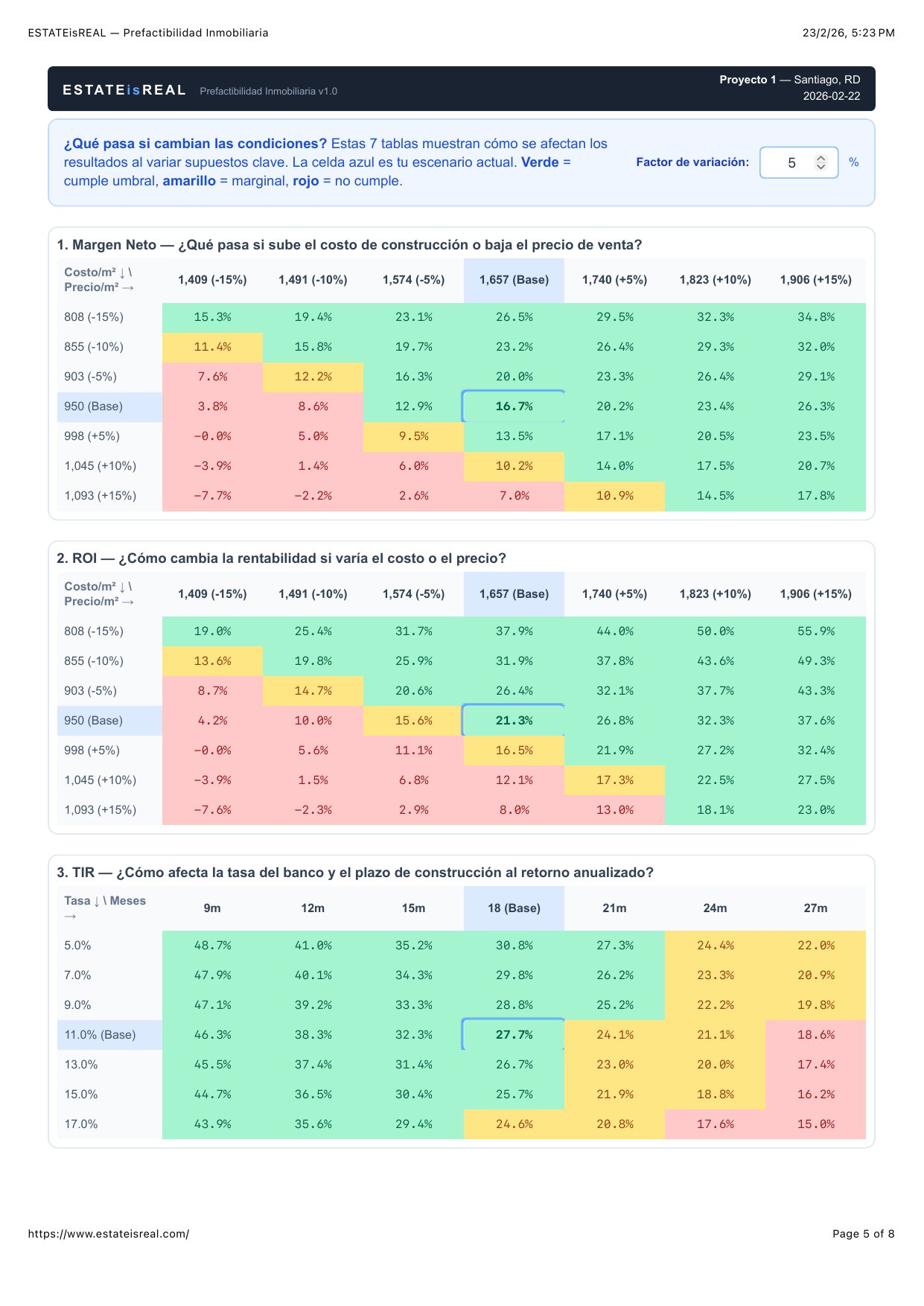The width and height of the screenshot is (924, 1306).
Task: Click the 11.0% (Base) row label
Action: 101,1035
